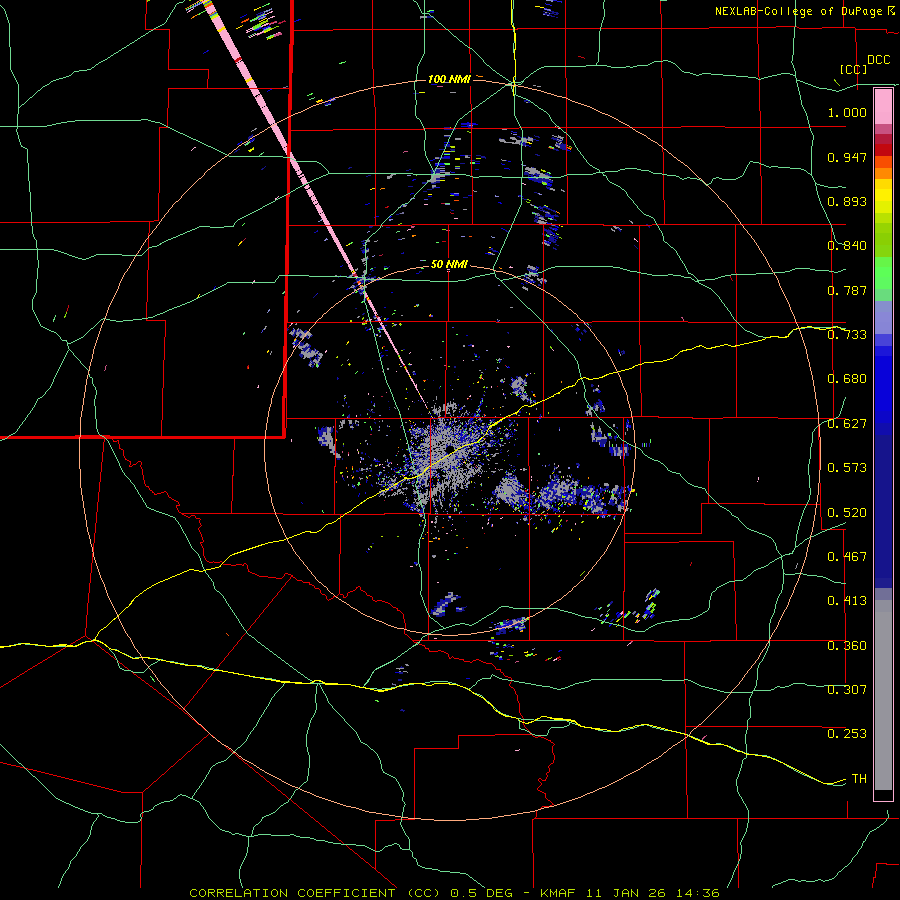The width and height of the screenshot is (900, 900).
Task: Click the TH threshold label on the legend
Action: click(859, 779)
